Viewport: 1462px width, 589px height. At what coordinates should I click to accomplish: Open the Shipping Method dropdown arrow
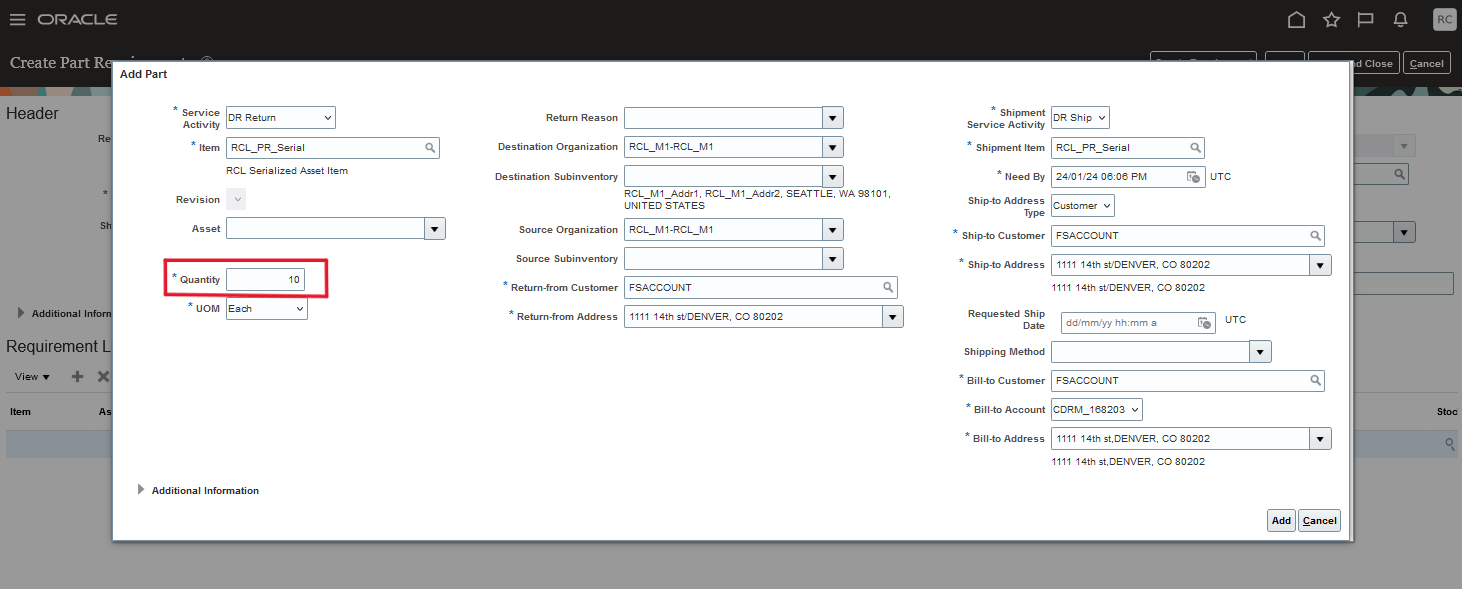point(1261,352)
